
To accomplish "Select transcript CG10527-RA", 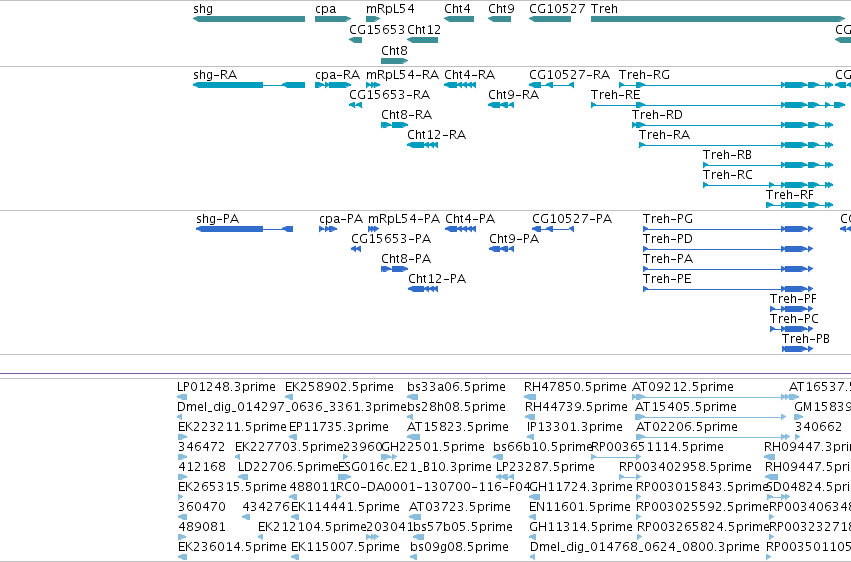I will [x=551, y=85].
